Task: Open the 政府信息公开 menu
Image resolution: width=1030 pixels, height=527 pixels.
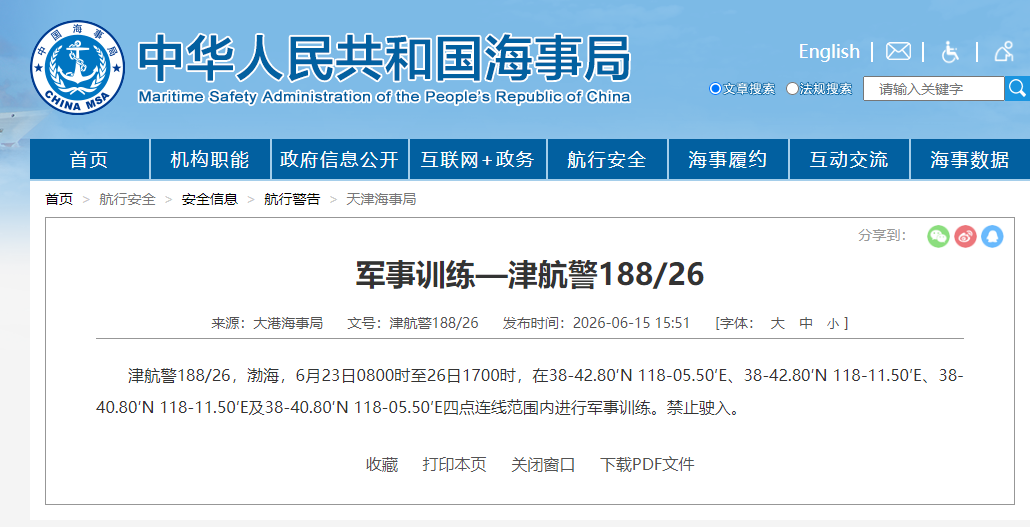Action: [340, 159]
